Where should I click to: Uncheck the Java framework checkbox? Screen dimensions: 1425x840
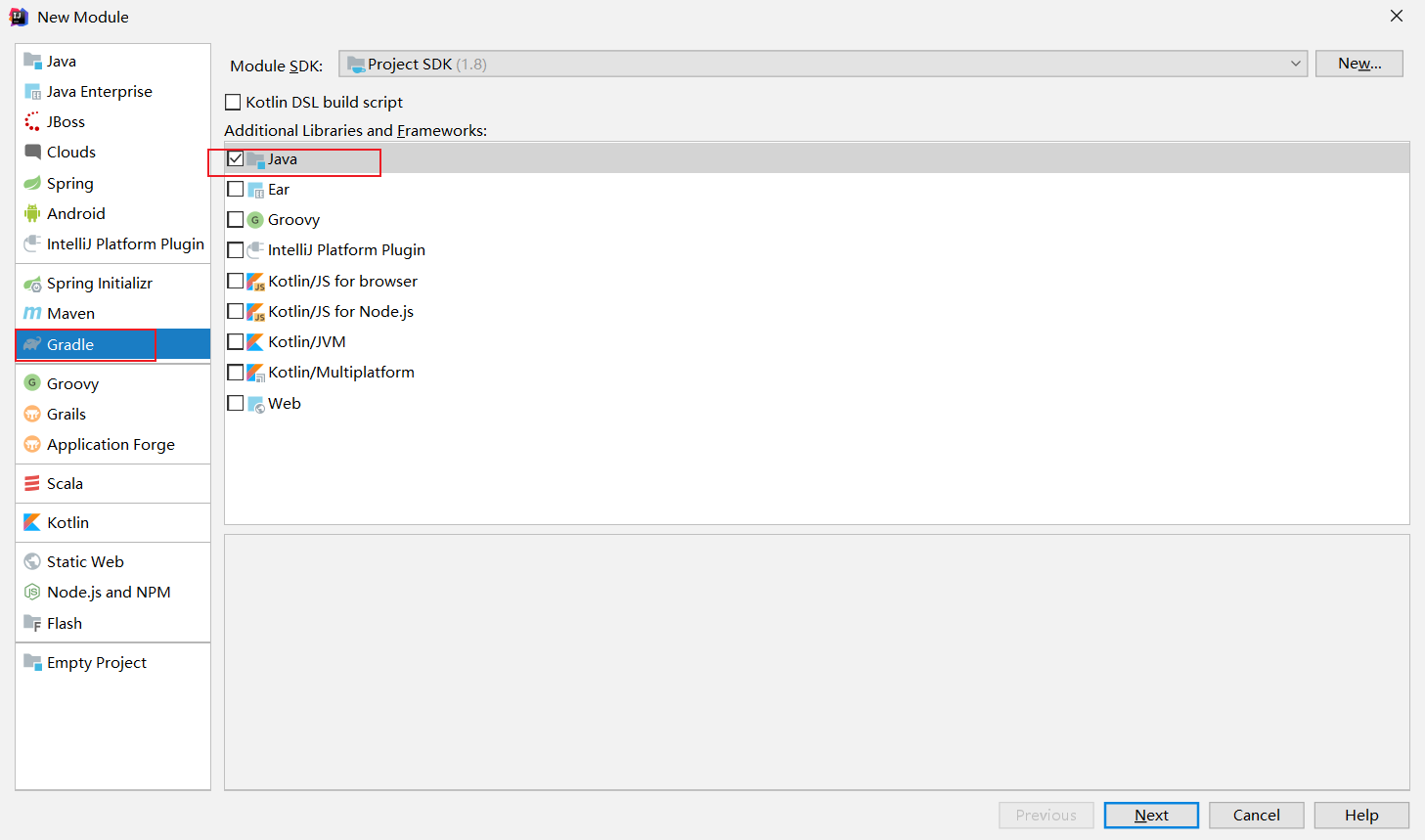point(236,158)
